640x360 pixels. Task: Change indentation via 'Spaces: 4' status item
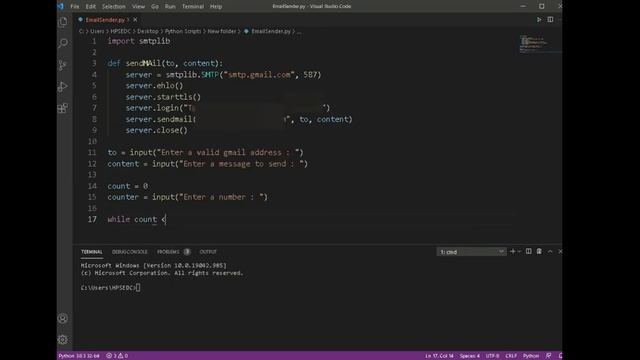(470, 356)
